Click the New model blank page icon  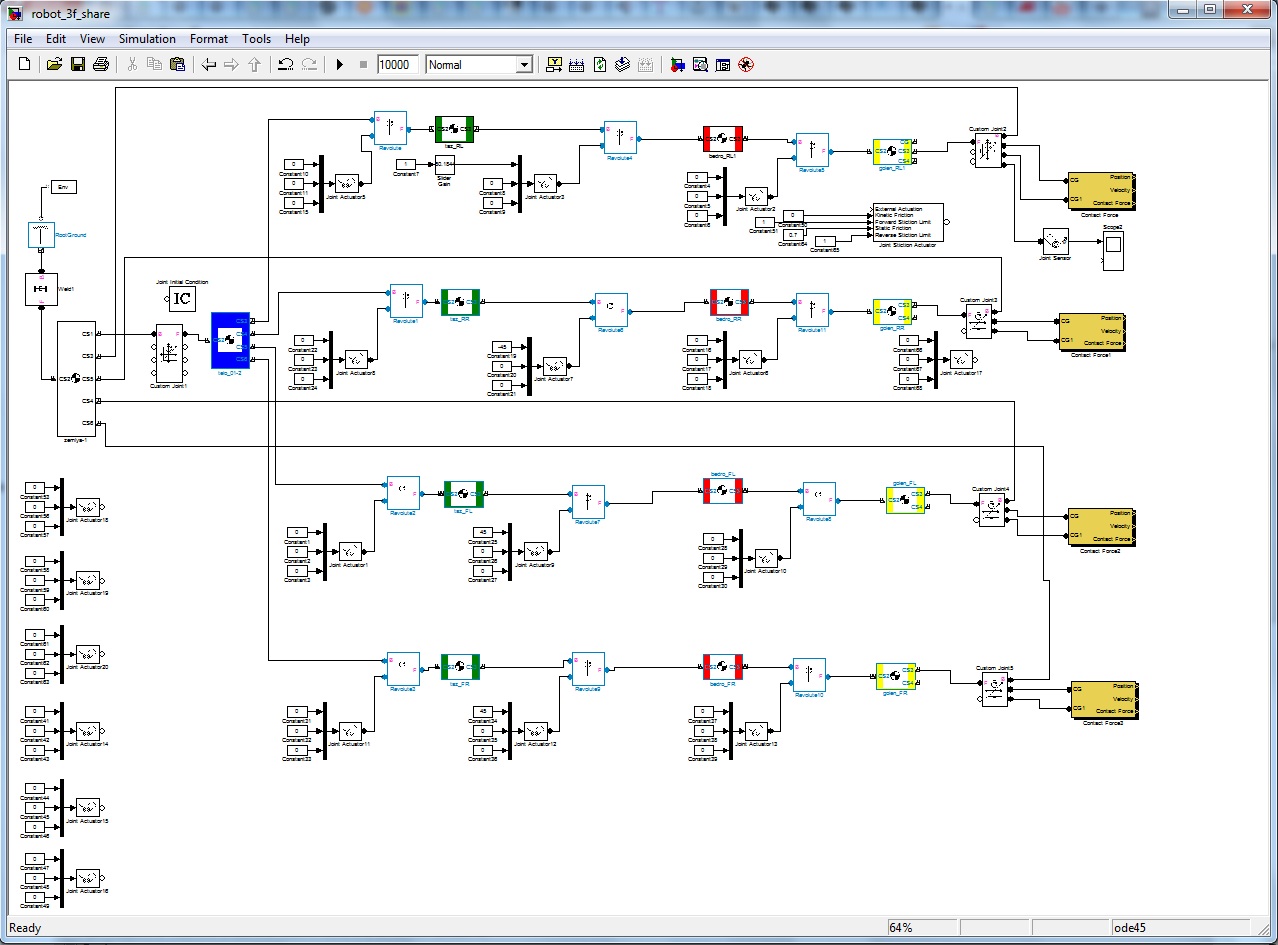click(x=25, y=65)
